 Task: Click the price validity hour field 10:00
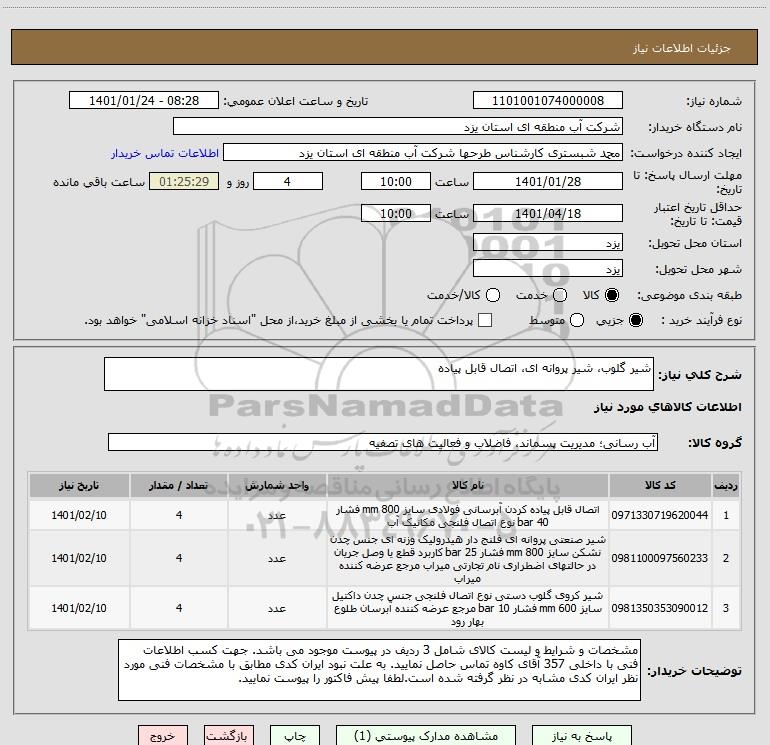point(396,213)
